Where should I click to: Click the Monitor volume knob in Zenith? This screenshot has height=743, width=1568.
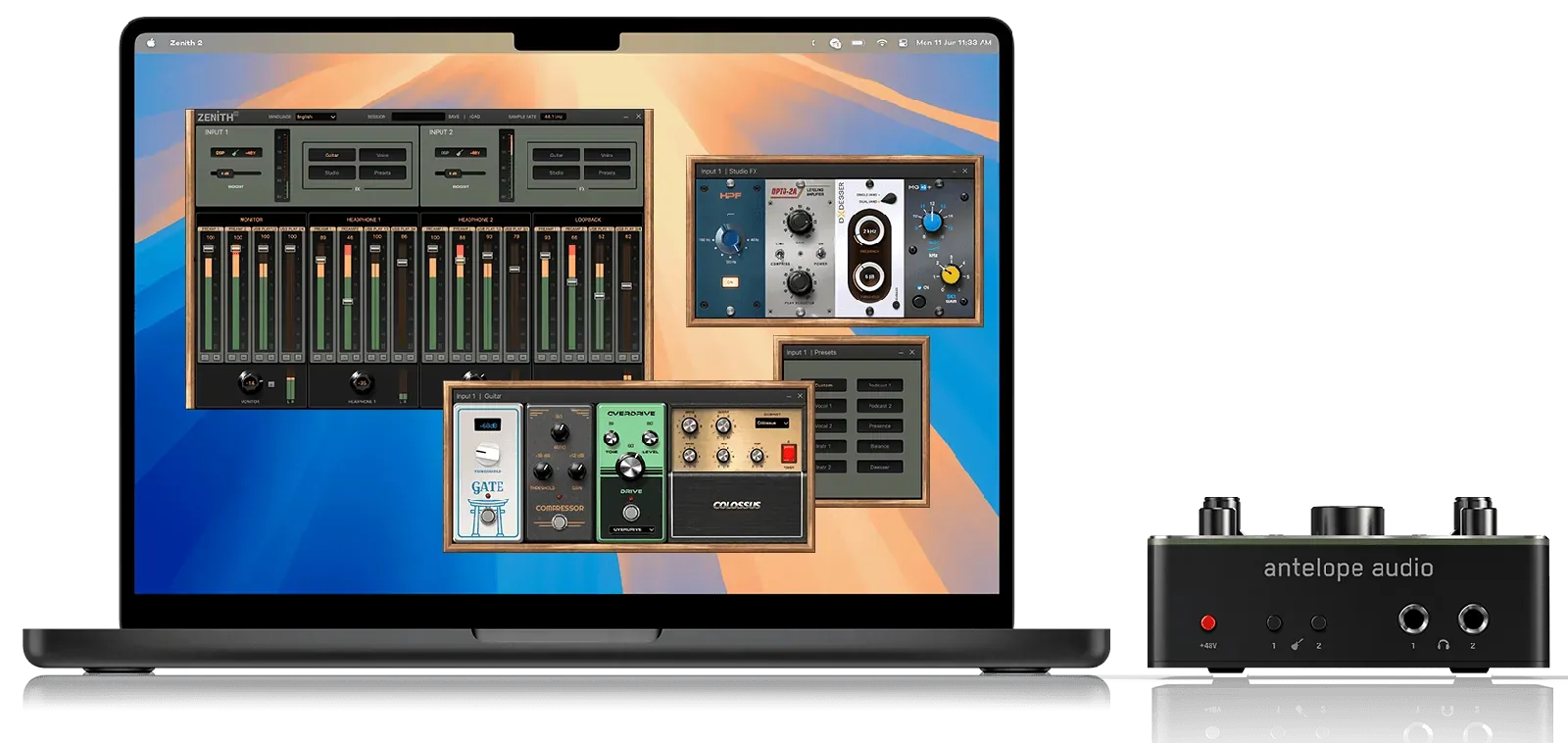pos(249,382)
